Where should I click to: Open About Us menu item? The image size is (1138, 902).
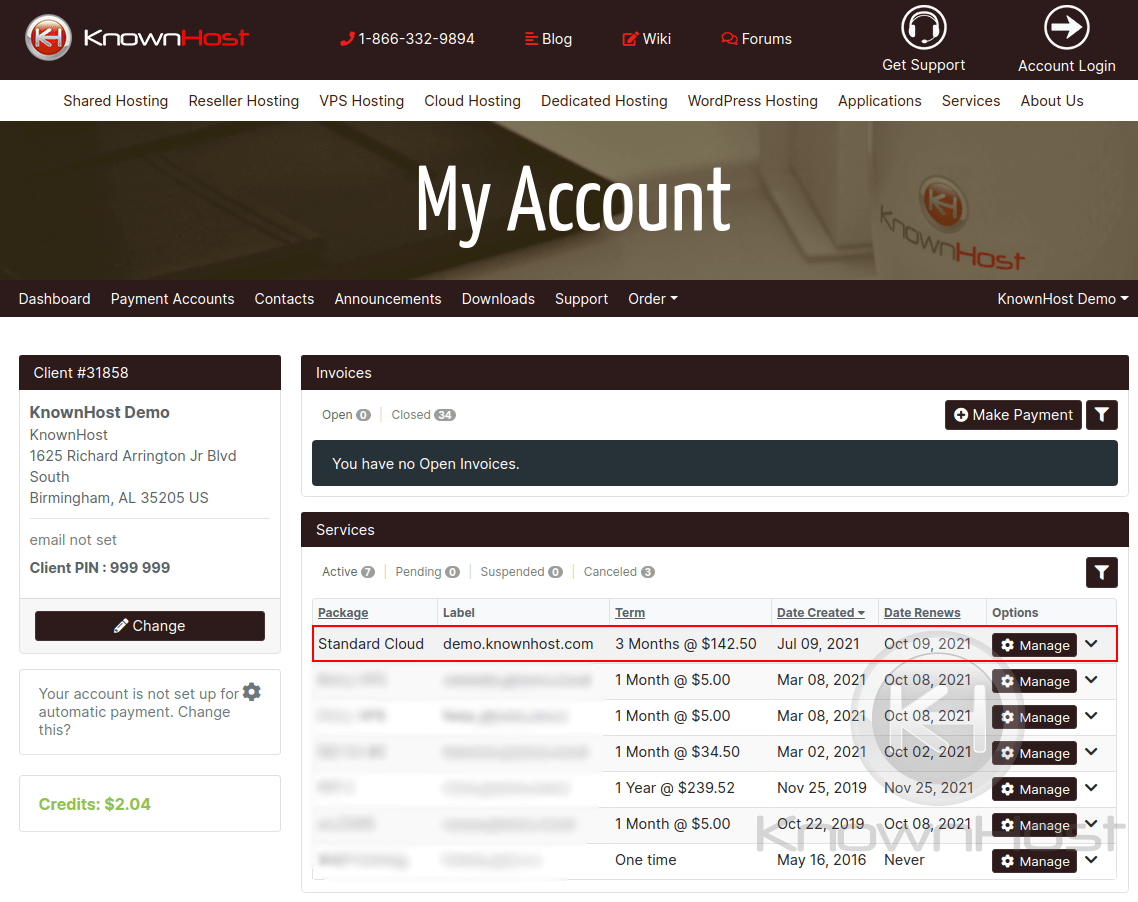tap(1052, 101)
